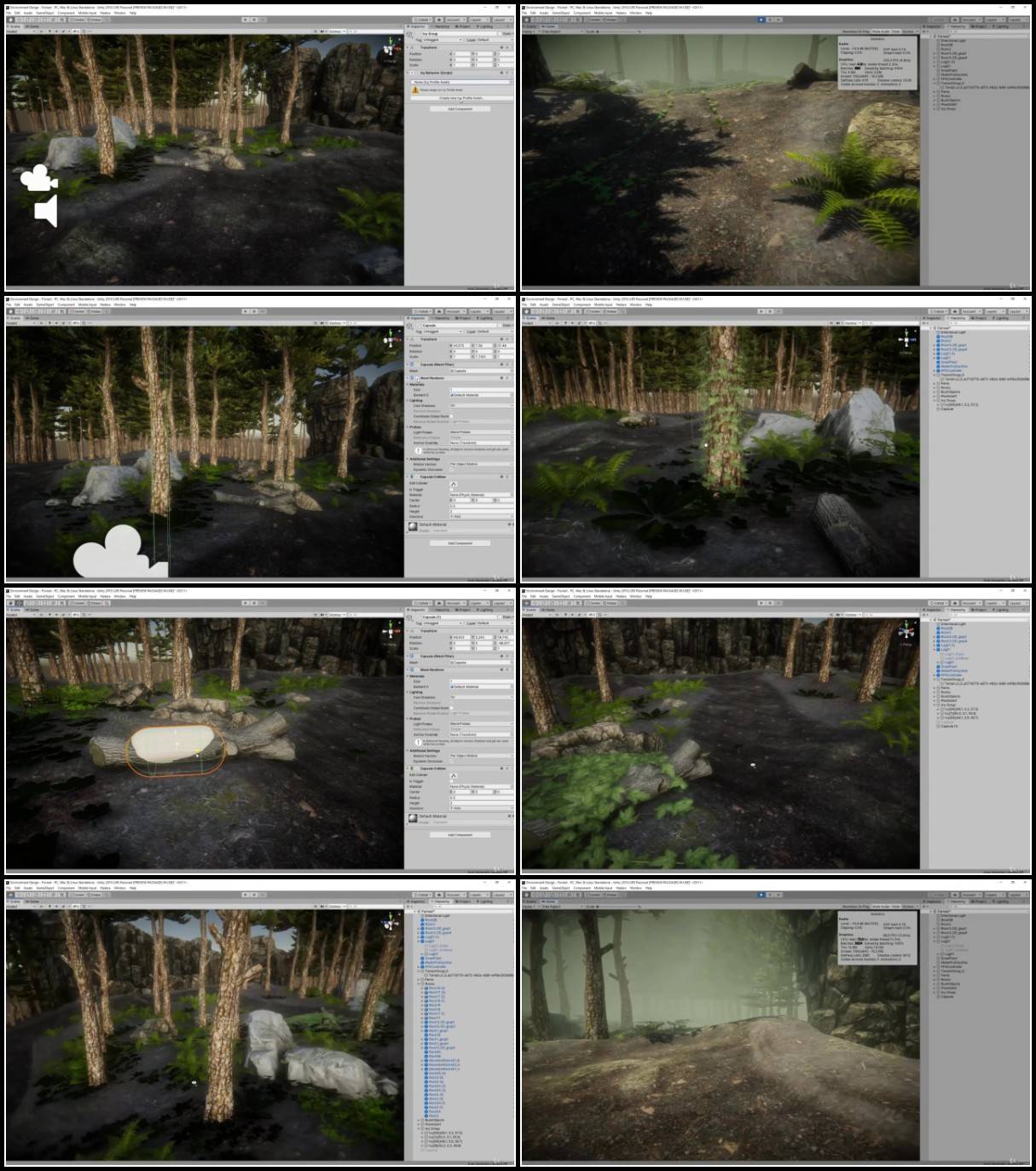
Task: Click Pause button in Ivy Group inspector window
Action: click(254, 20)
